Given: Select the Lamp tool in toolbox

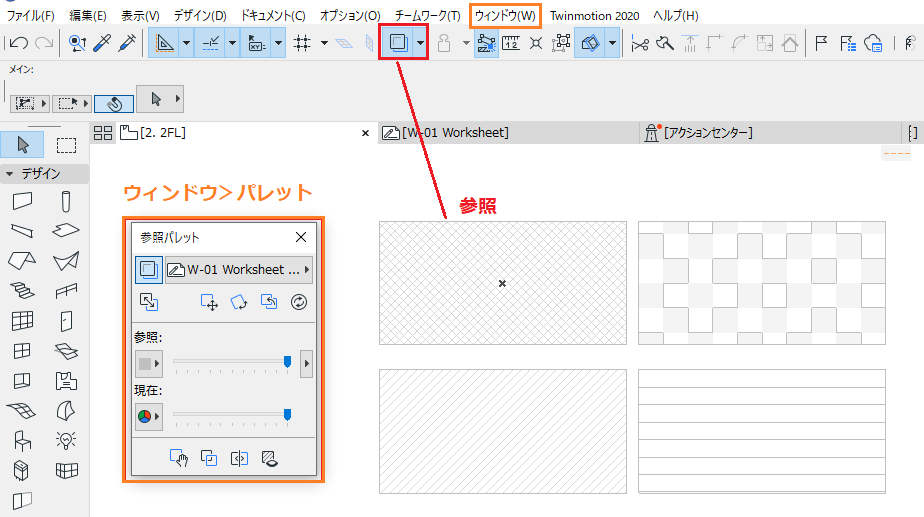Looking at the screenshot, I should (x=66, y=440).
